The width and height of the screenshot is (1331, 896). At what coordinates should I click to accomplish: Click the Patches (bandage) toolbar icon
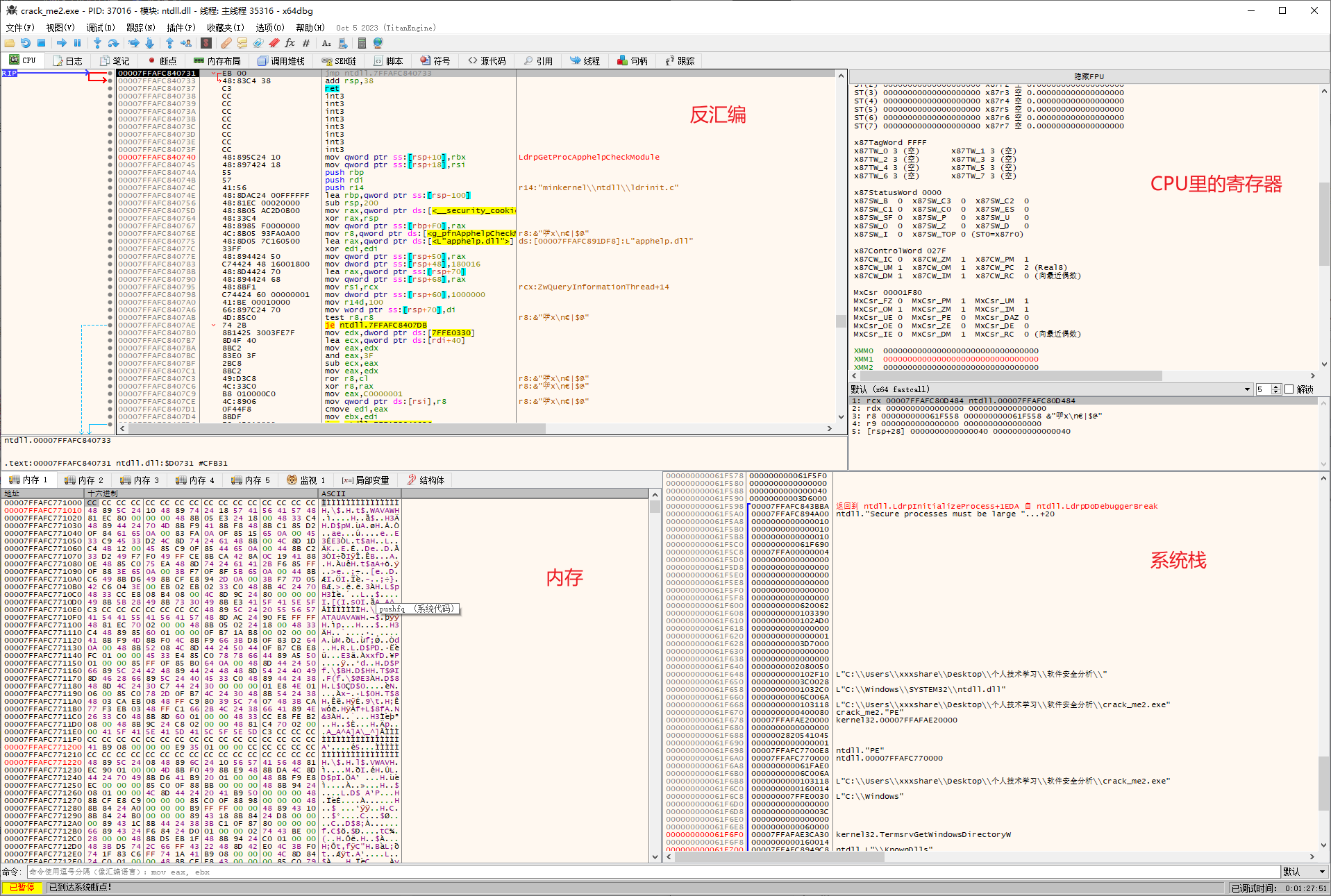click(225, 42)
